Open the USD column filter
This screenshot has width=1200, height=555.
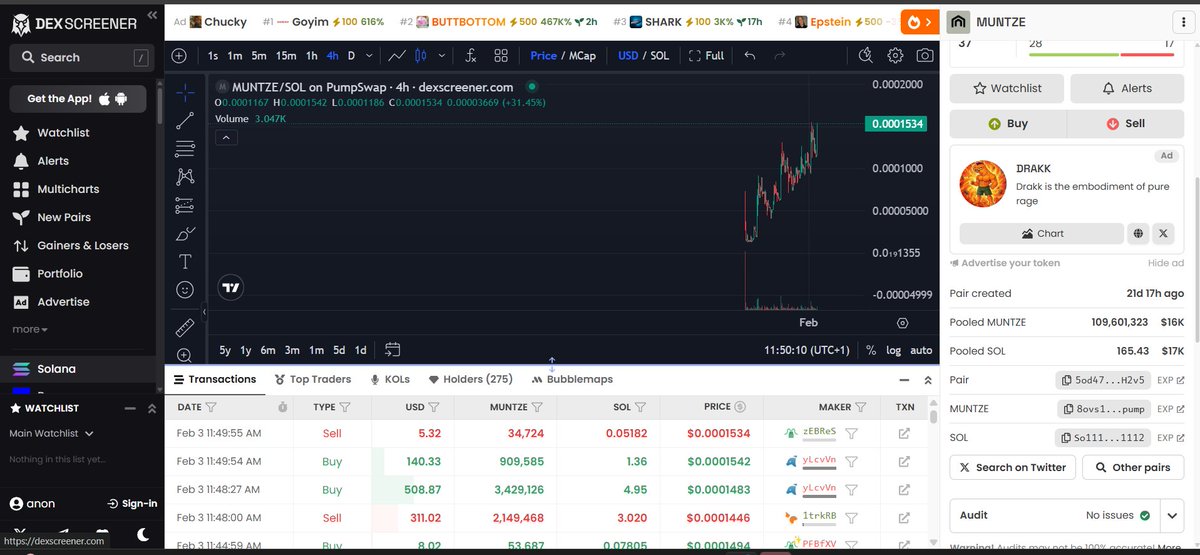434,407
